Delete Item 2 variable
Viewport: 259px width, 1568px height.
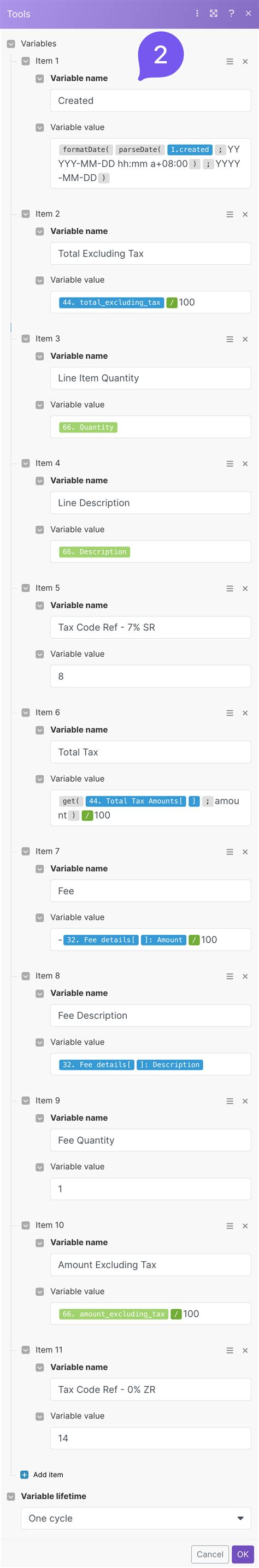tap(245, 214)
